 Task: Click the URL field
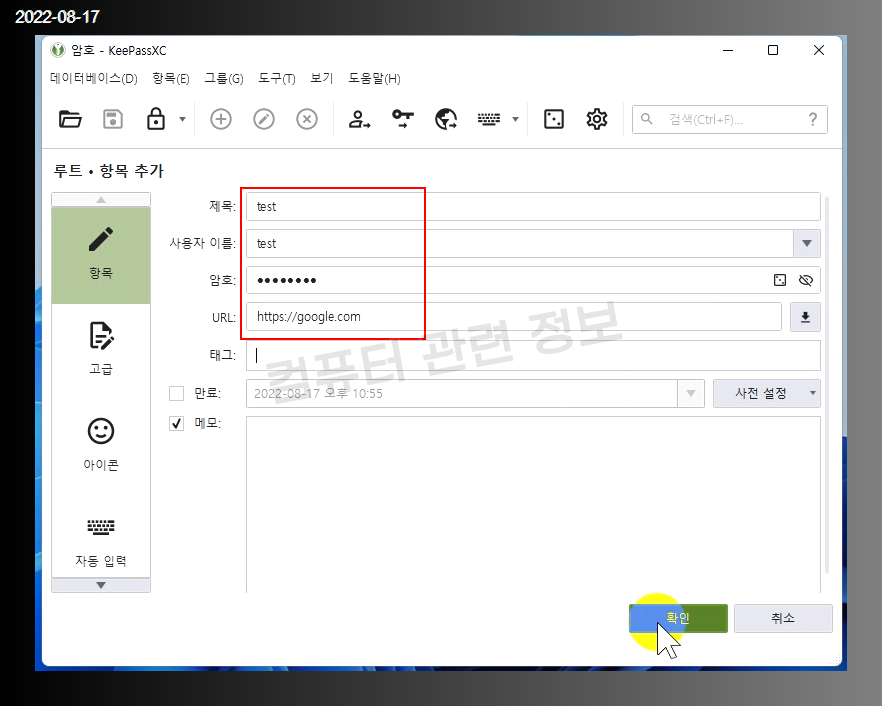pyautogui.click(x=514, y=317)
